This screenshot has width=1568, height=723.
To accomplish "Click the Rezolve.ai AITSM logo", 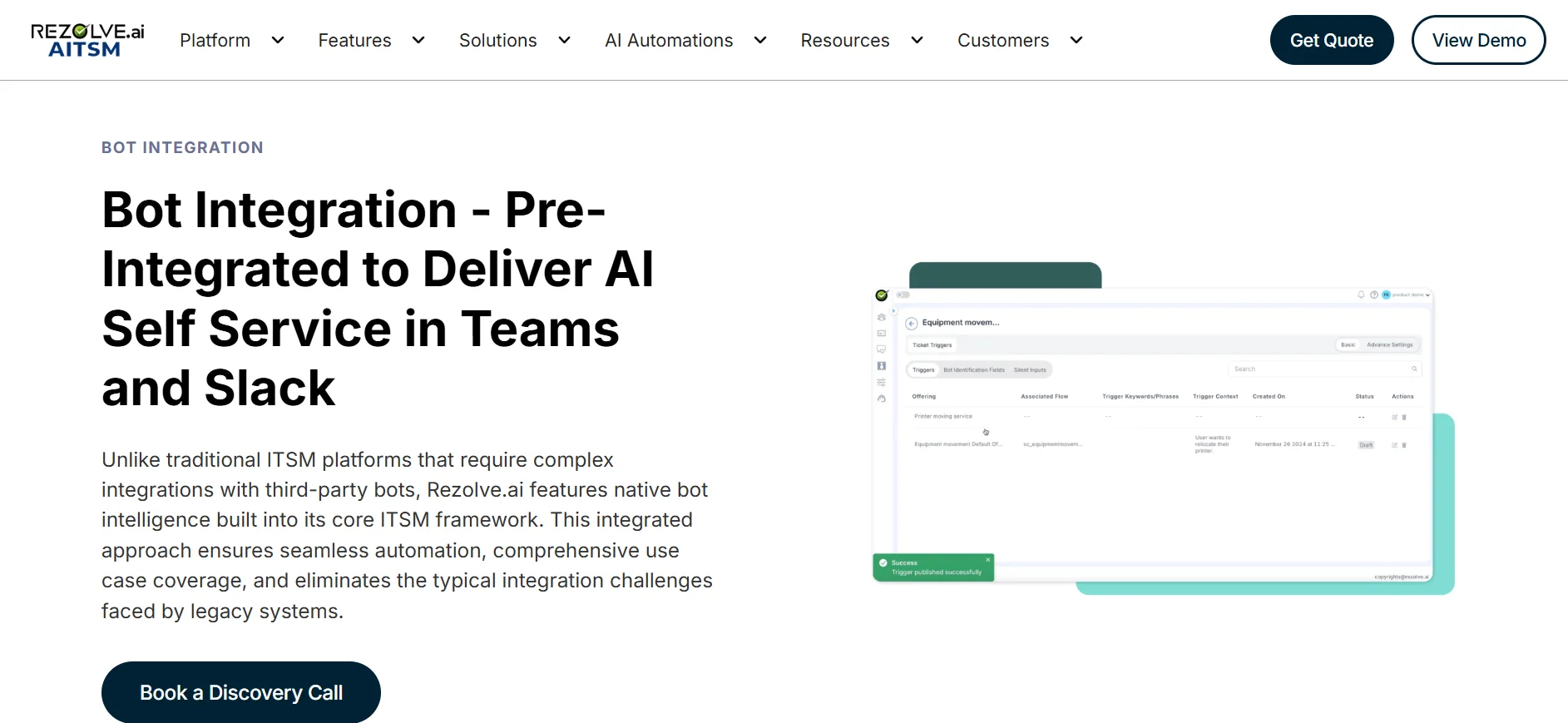I will (87, 40).
